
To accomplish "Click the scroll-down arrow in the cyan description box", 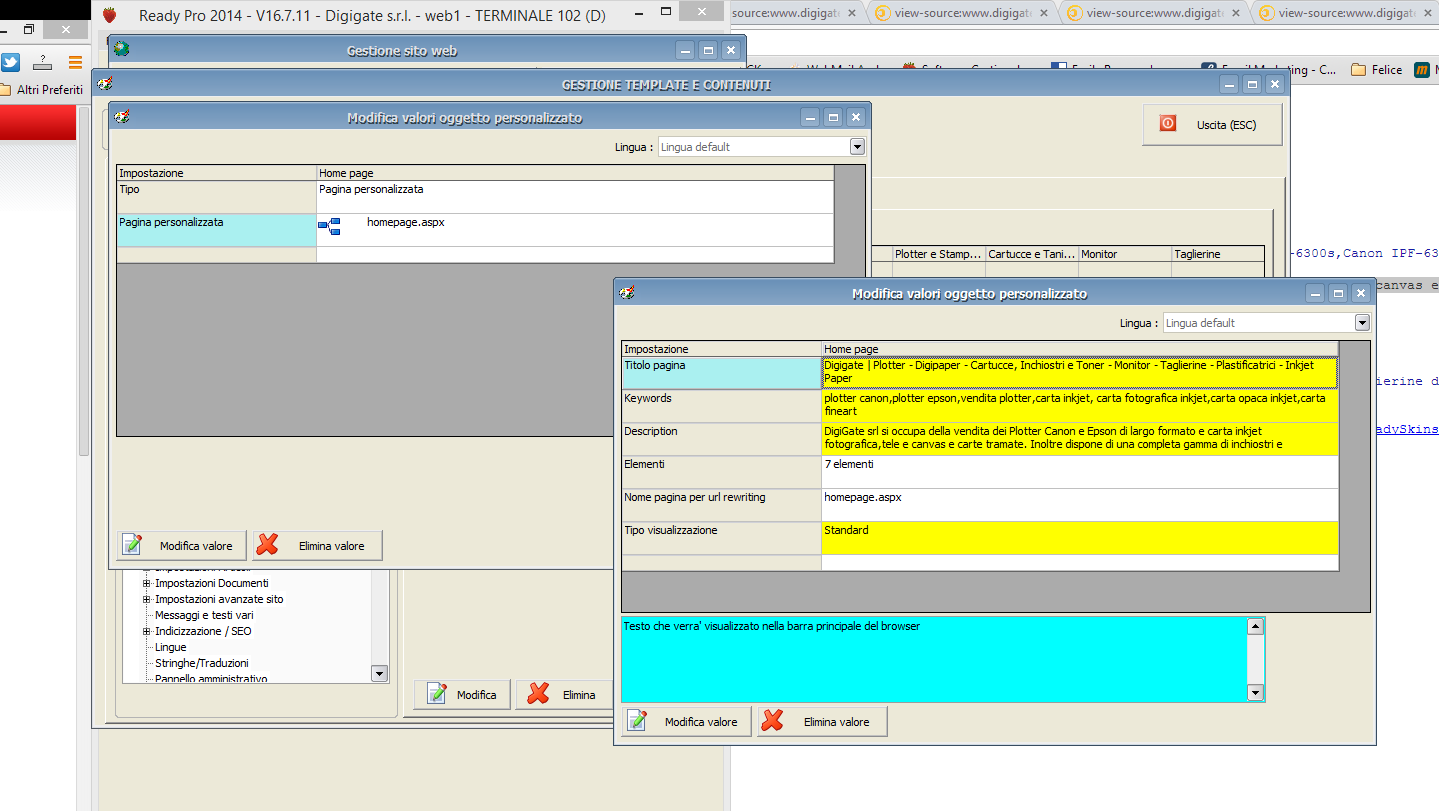I will click(1255, 692).
